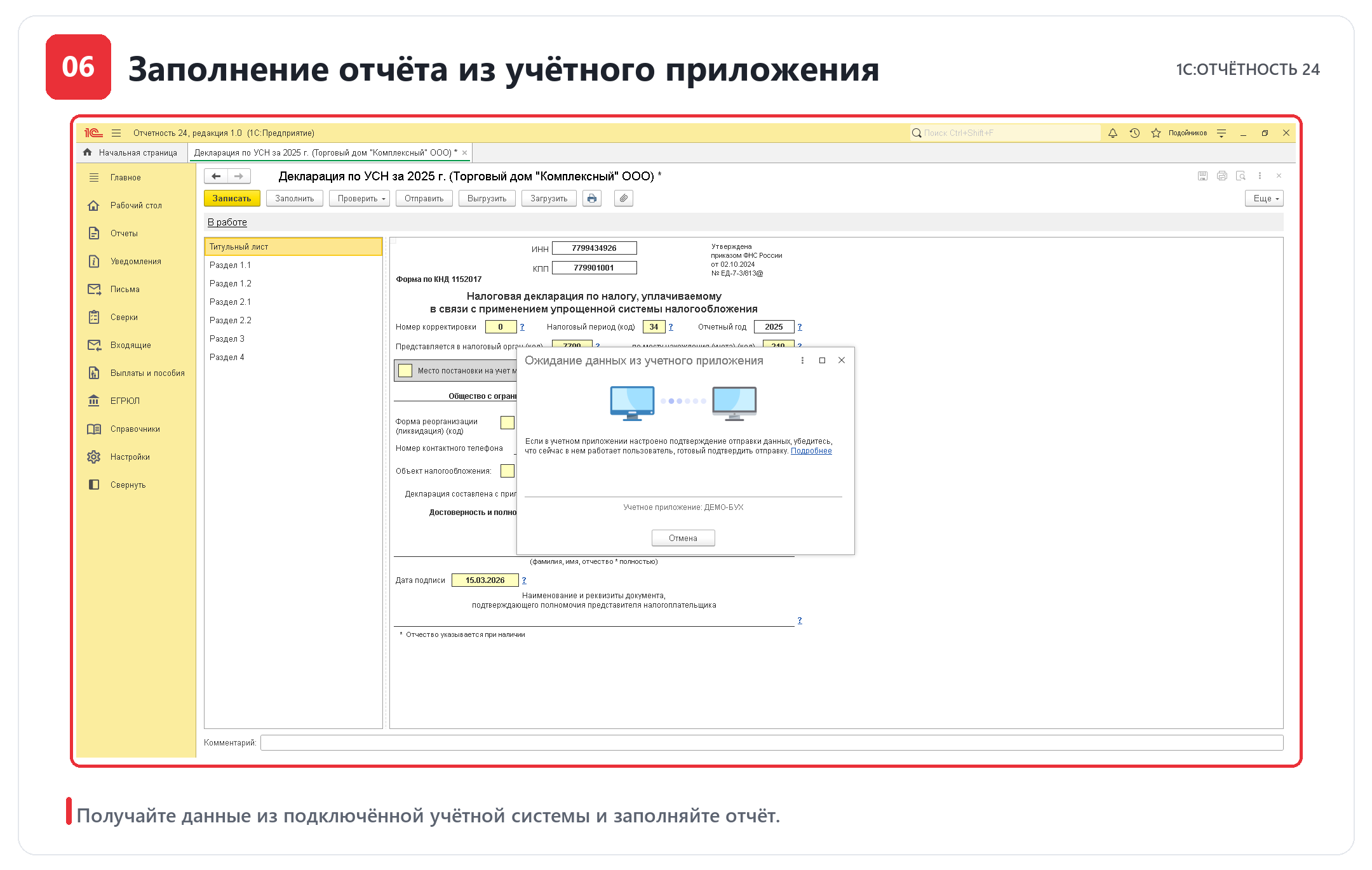Click the search field Поиск Ctrl+Shift+F
Screen dimensions: 1372x870
pyautogui.click(x=1005, y=133)
